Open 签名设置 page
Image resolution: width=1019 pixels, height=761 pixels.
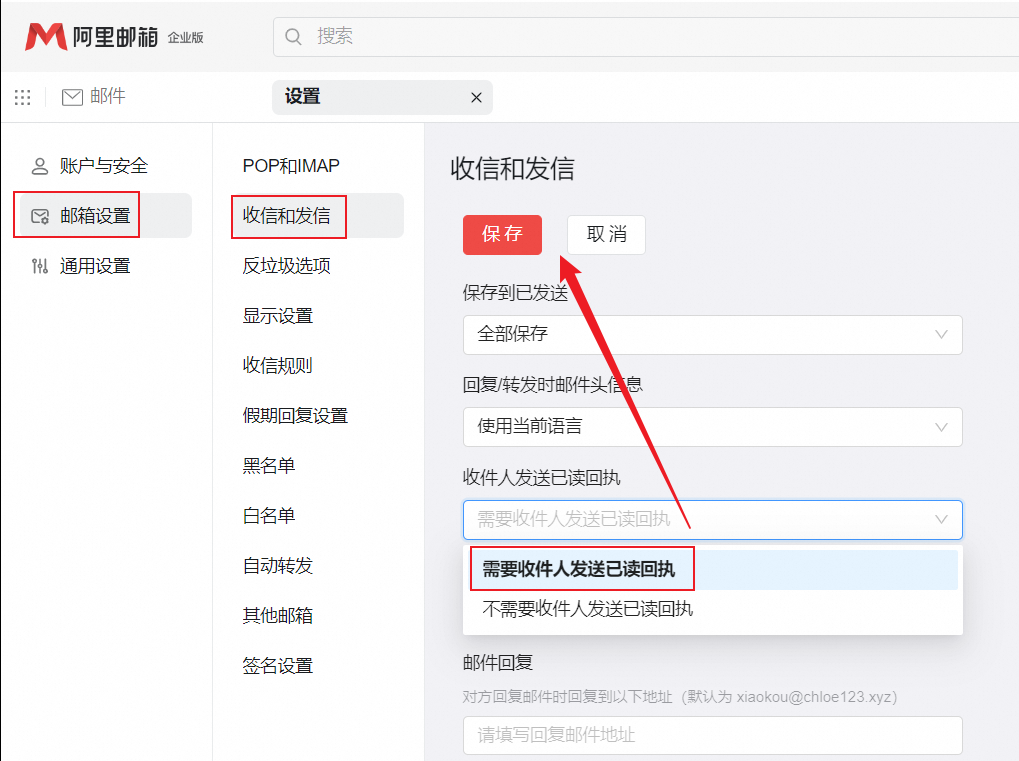tap(278, 666)
